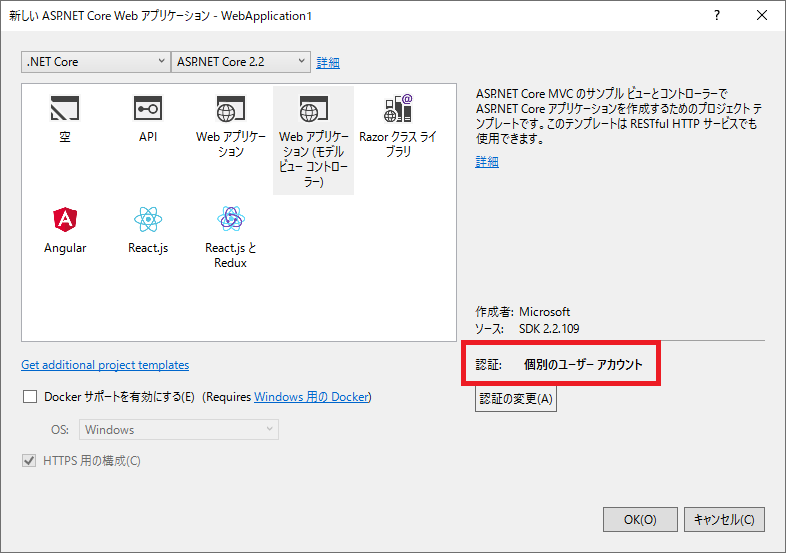Choose the API template icon

[148, 109]
